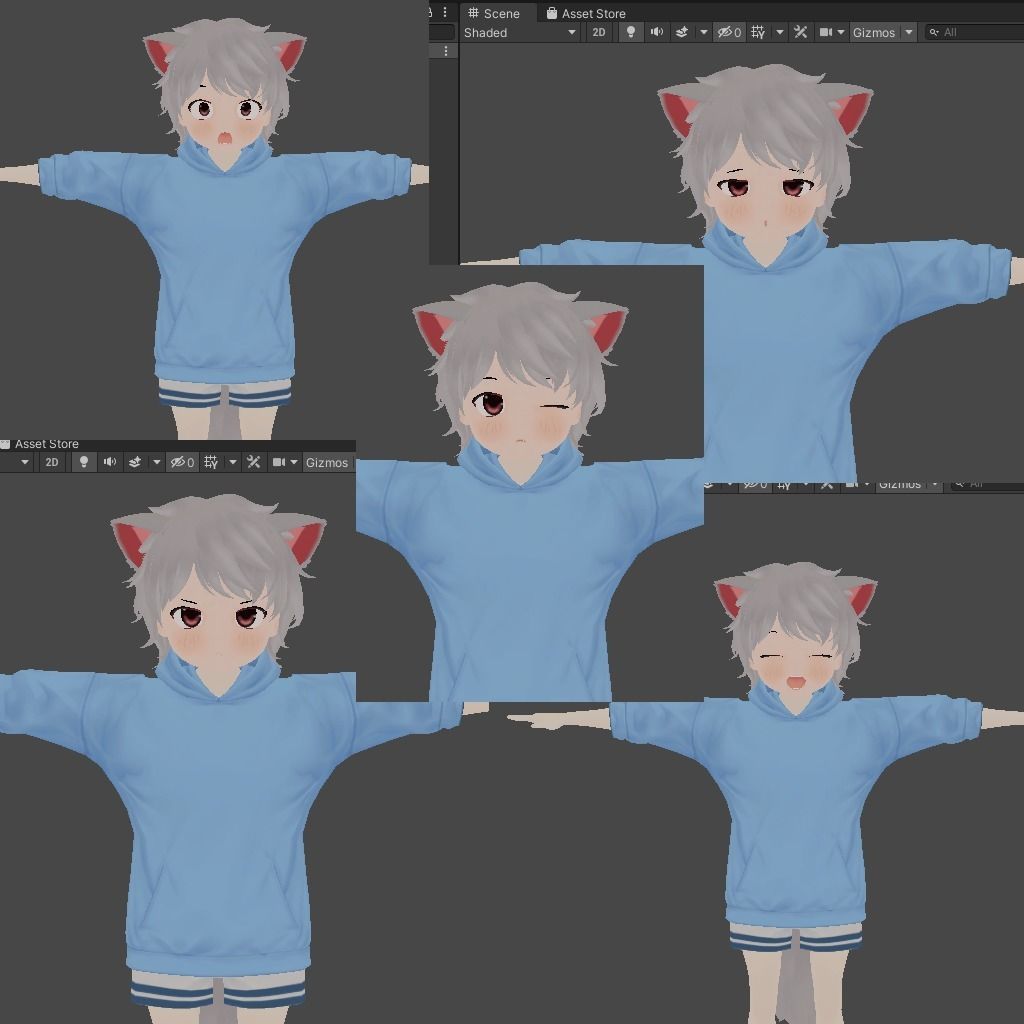Viewport: 1024px width, 1024px height.
Task: Expand camera settings arrow in Shaded toolbar
Action: pos(841,32)
